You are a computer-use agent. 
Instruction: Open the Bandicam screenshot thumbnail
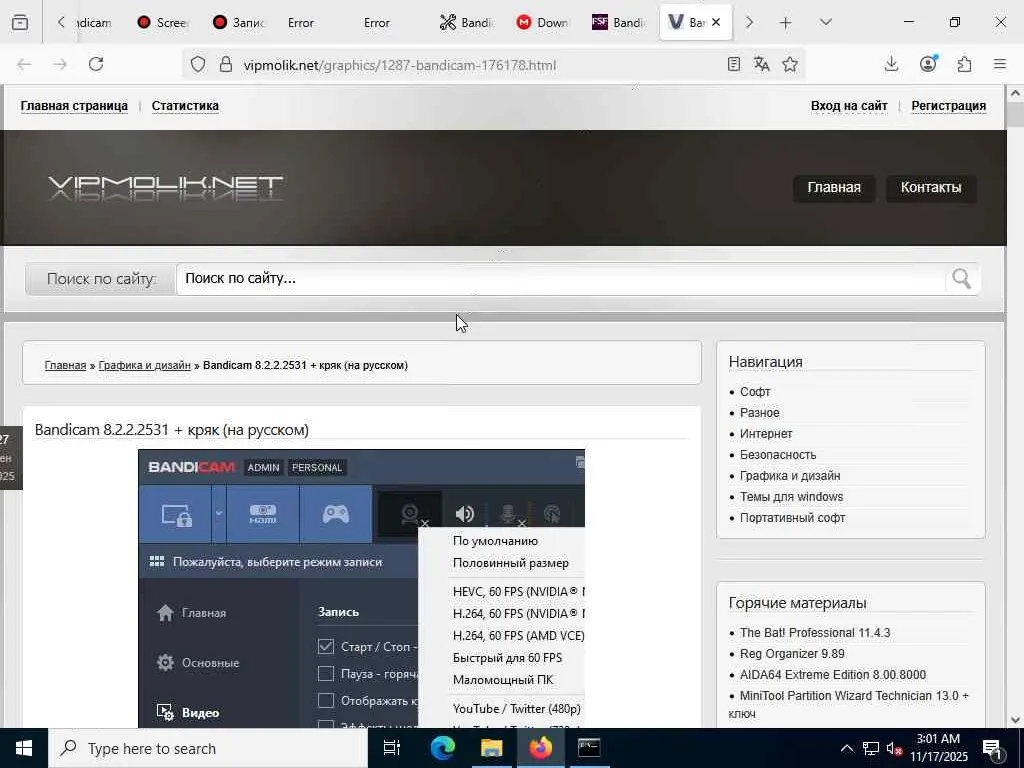361,588
